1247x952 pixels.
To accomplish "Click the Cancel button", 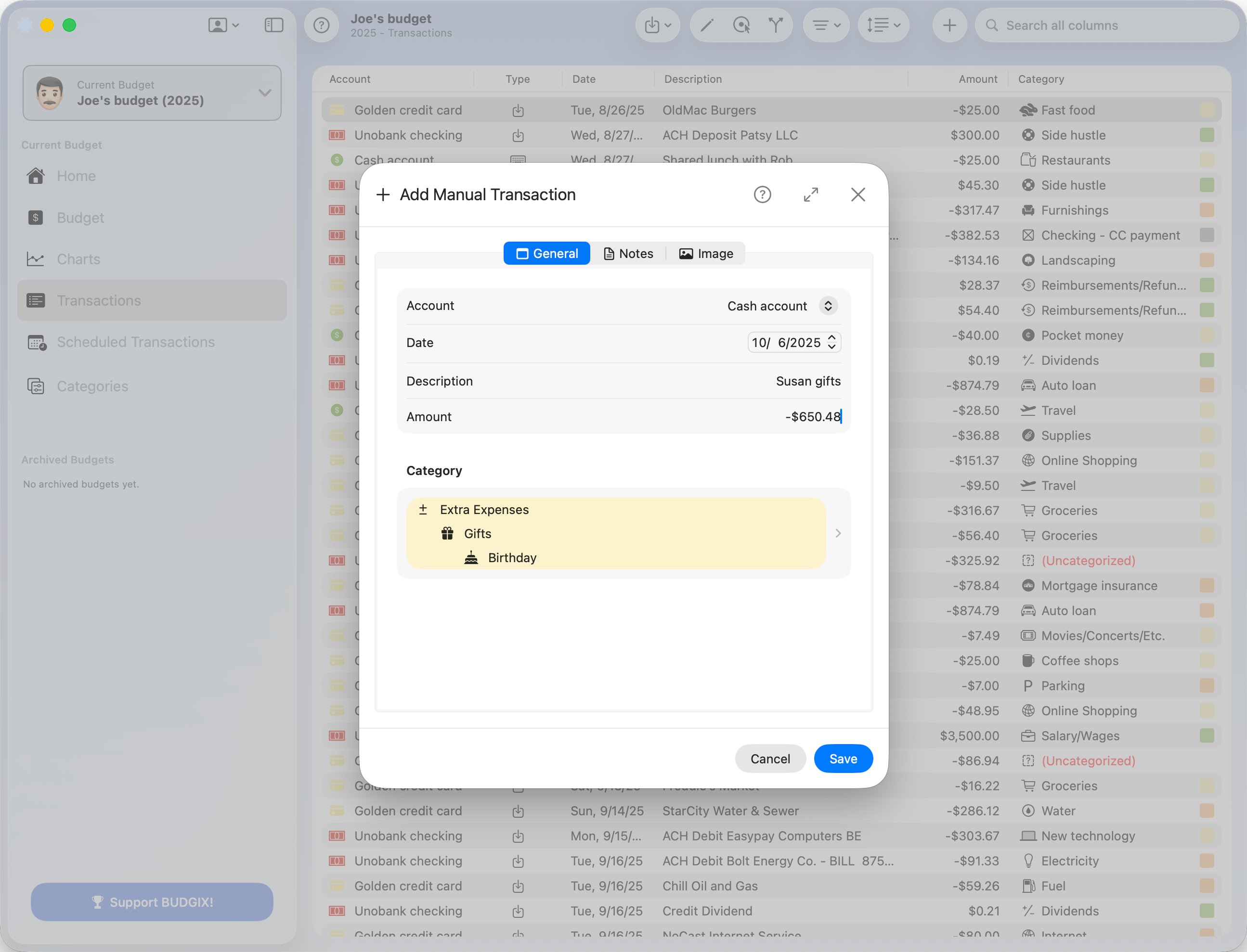I will click(770, 758).
